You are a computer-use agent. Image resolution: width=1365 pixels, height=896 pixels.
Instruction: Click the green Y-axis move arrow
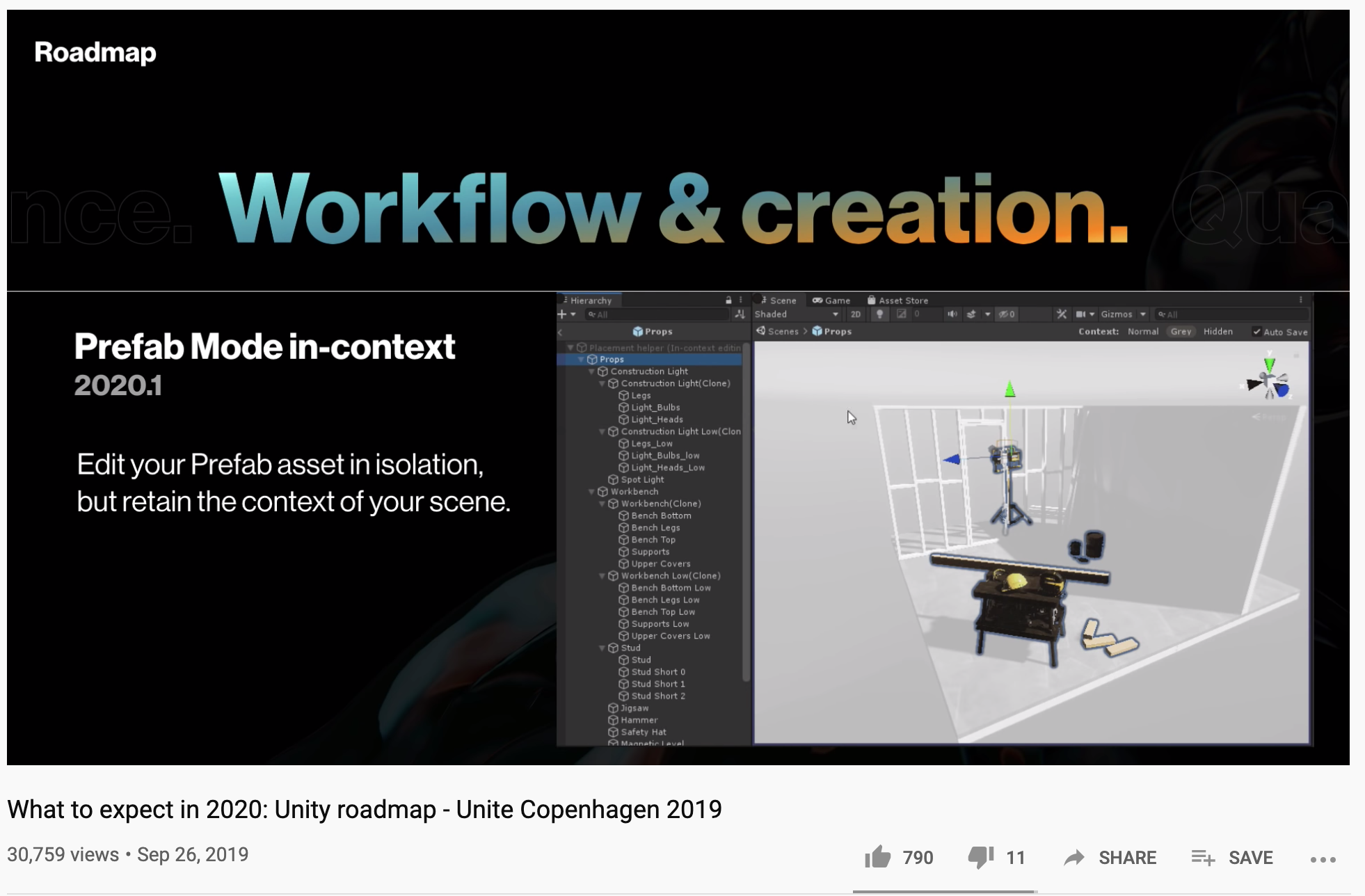point(1010,389)
